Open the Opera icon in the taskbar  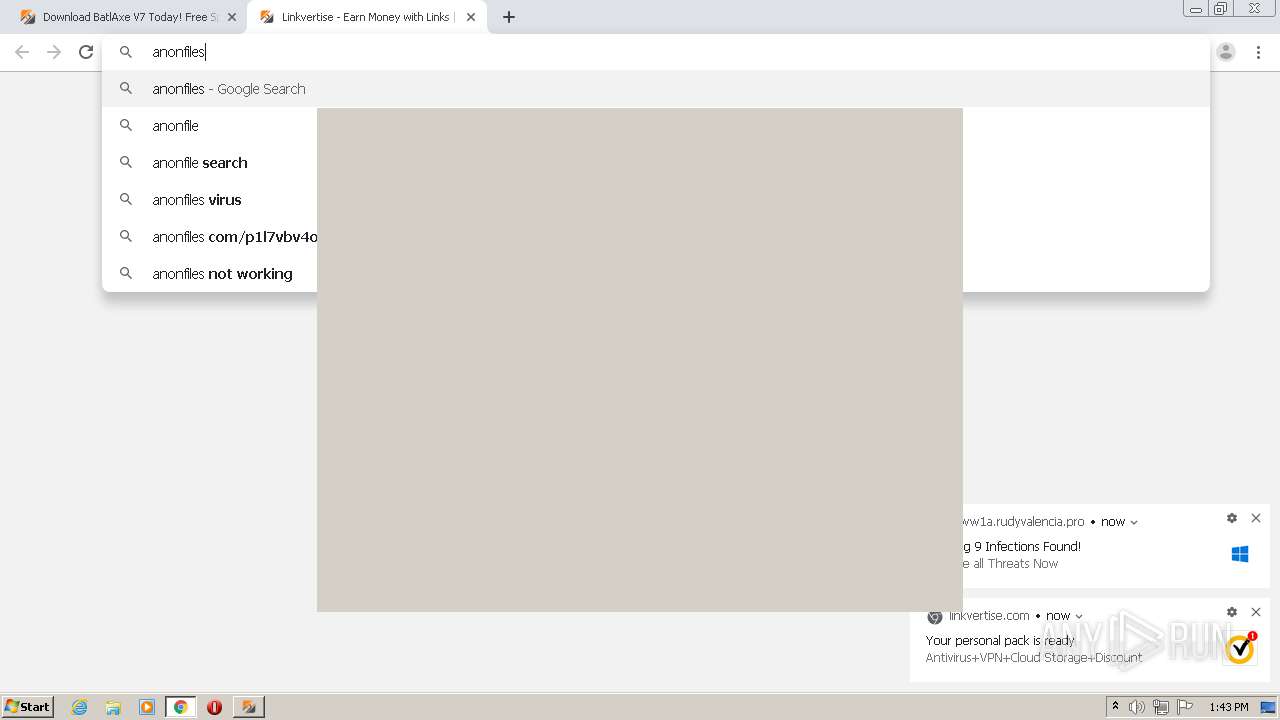(x=214, y=707)
